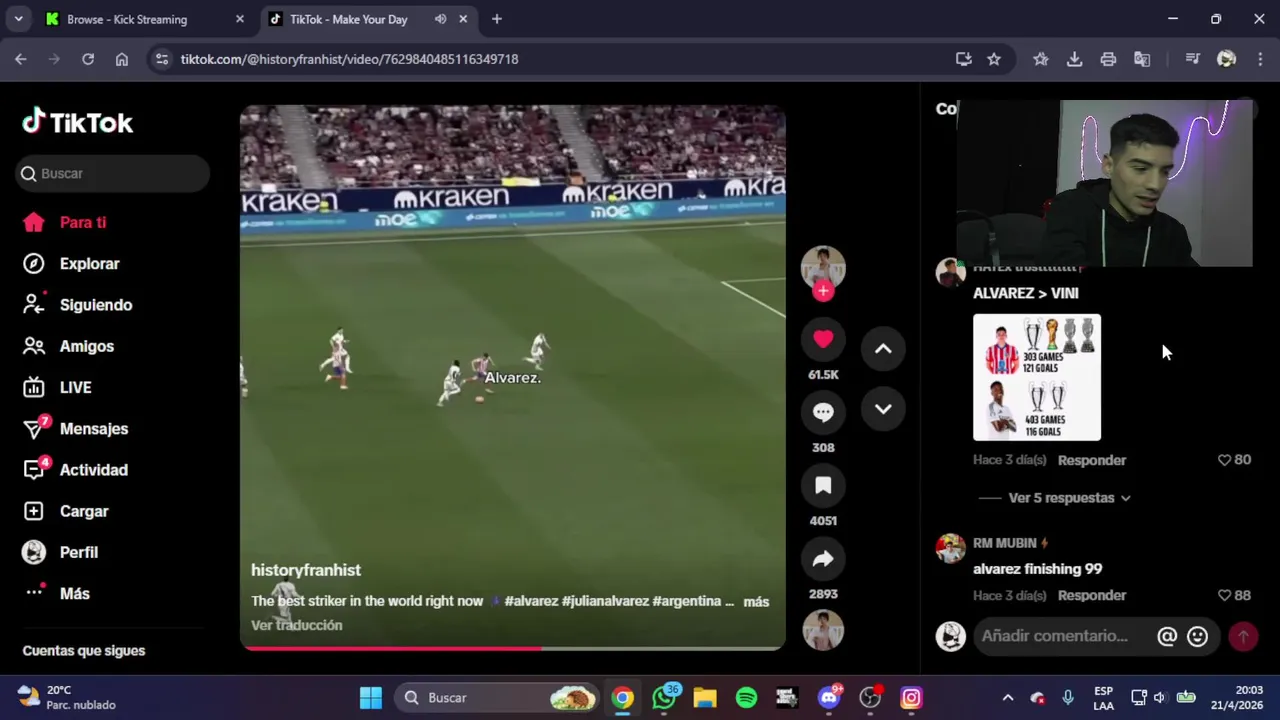Click the browser home icon
The height and width of the screenshot is (720, 1280).
[x=122, y=59]
